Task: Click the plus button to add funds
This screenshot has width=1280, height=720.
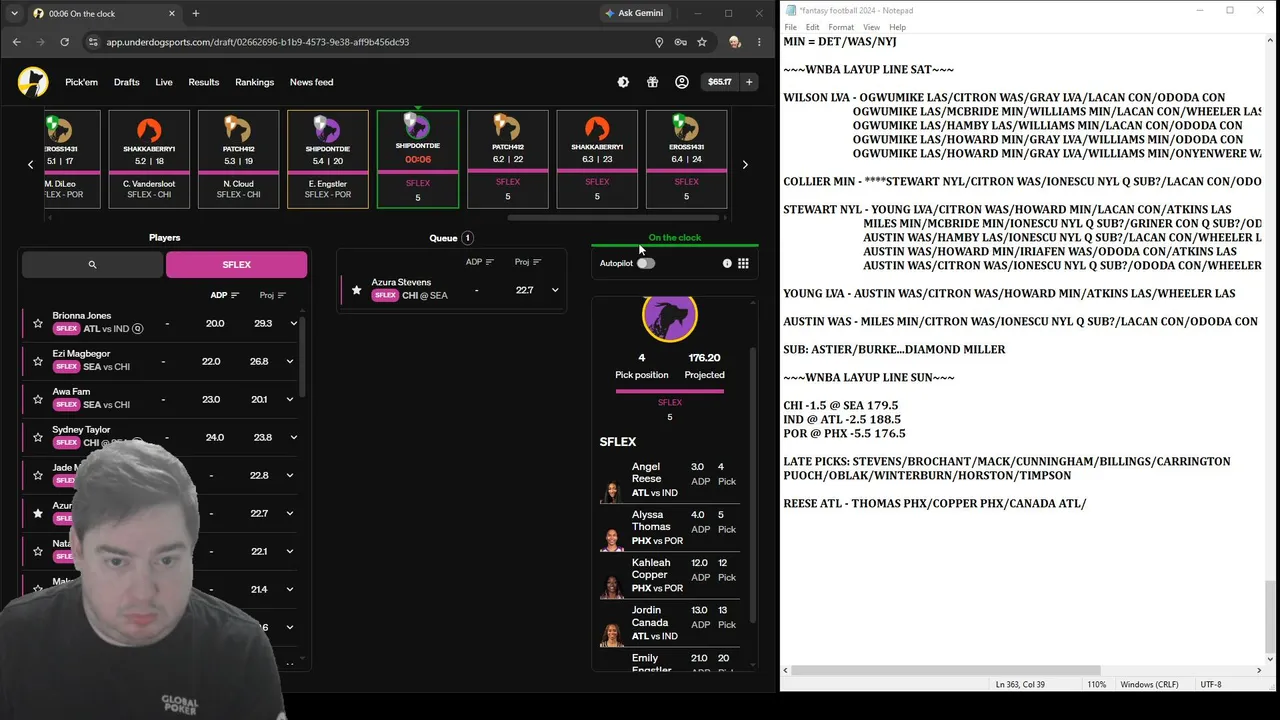Action: [749, 82]
